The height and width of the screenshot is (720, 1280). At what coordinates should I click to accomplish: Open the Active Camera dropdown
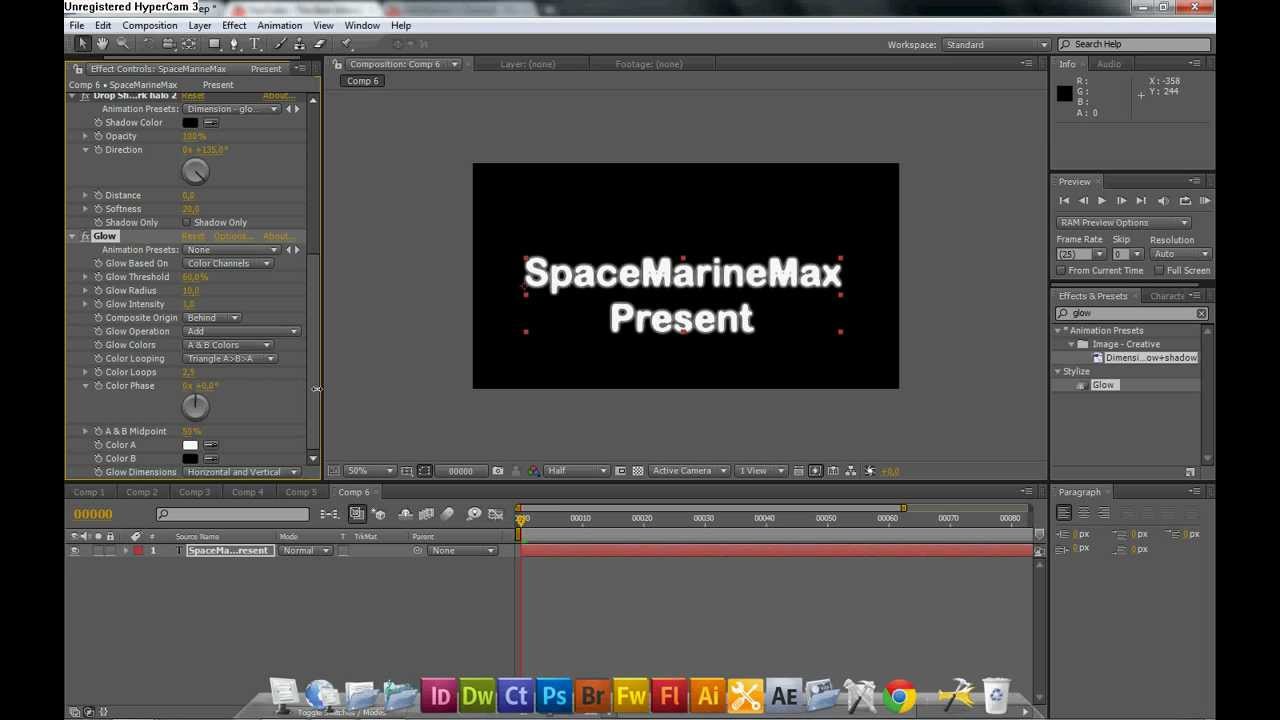click(x=689, y=471)
